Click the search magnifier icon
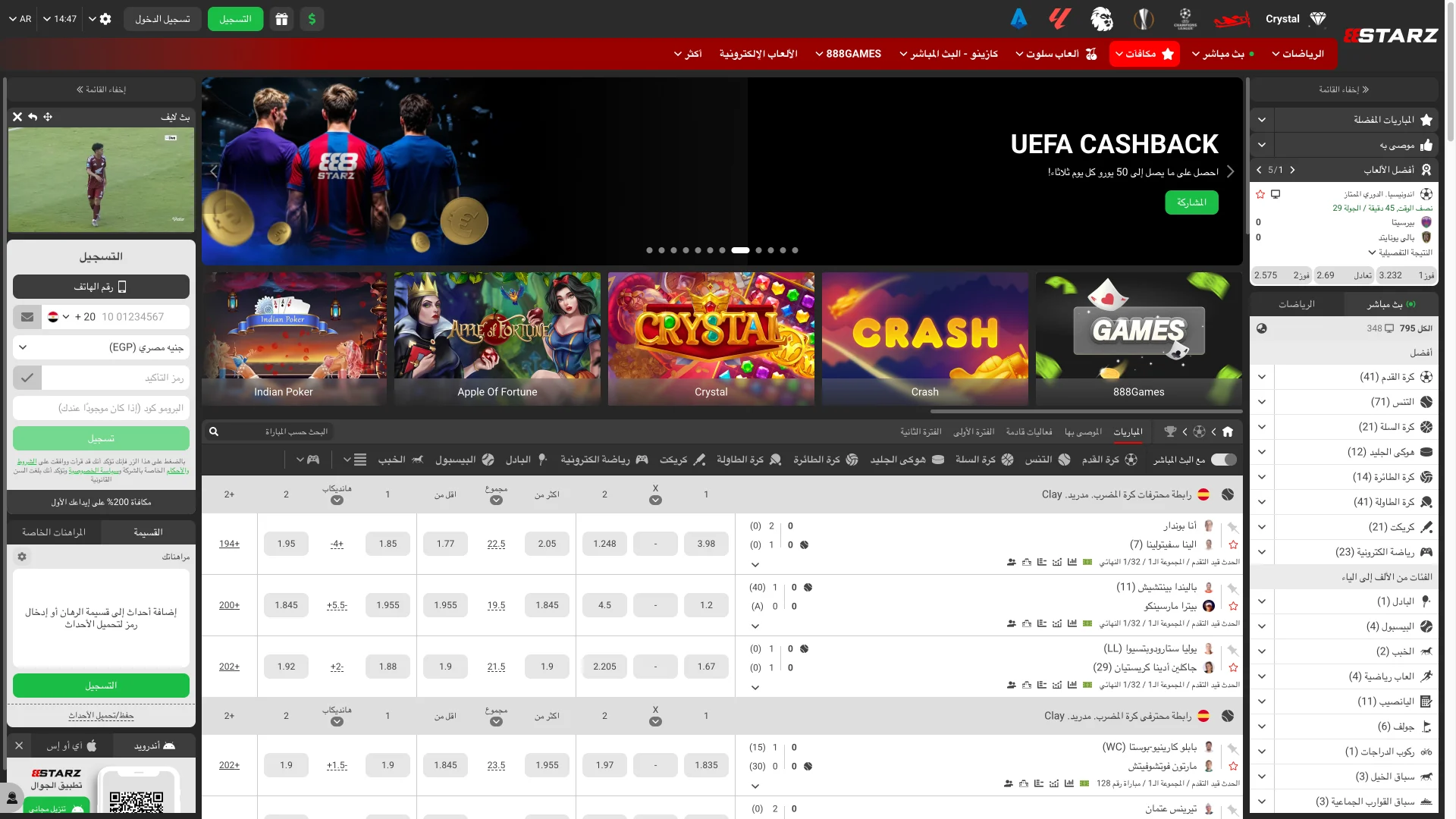Screen dimensions: 1456x819 pos(214,431)
